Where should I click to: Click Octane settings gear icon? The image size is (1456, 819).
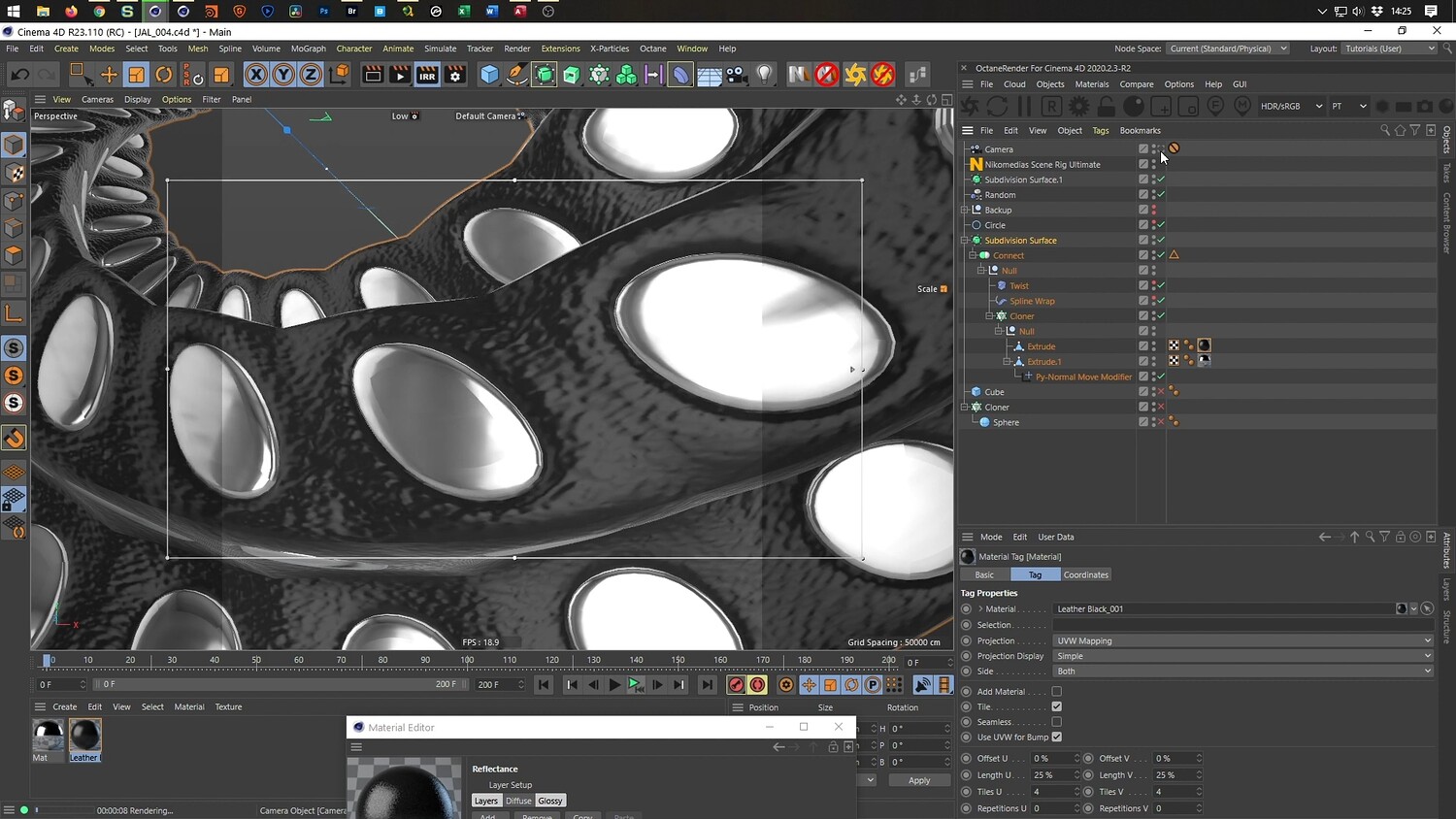pos(1078,106)
